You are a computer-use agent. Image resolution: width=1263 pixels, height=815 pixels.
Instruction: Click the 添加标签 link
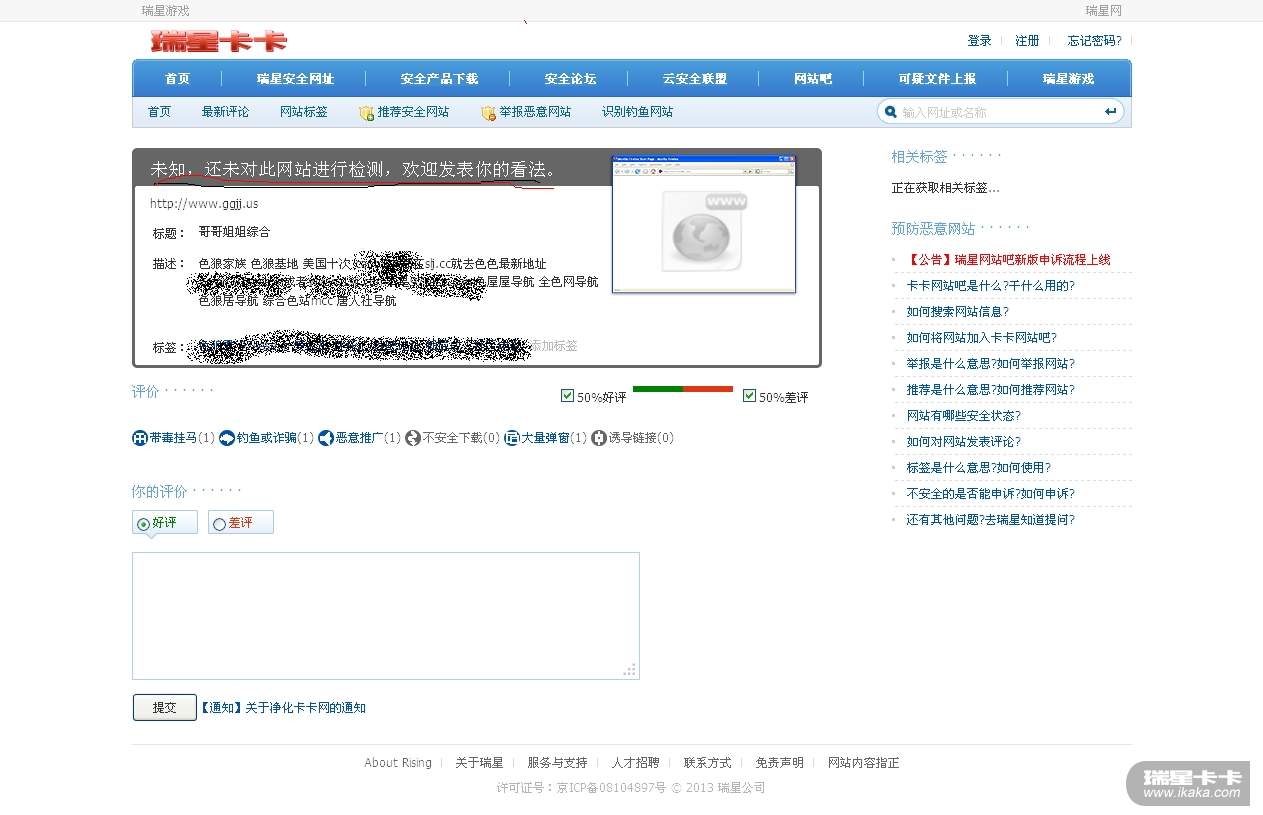click(554, 346)
